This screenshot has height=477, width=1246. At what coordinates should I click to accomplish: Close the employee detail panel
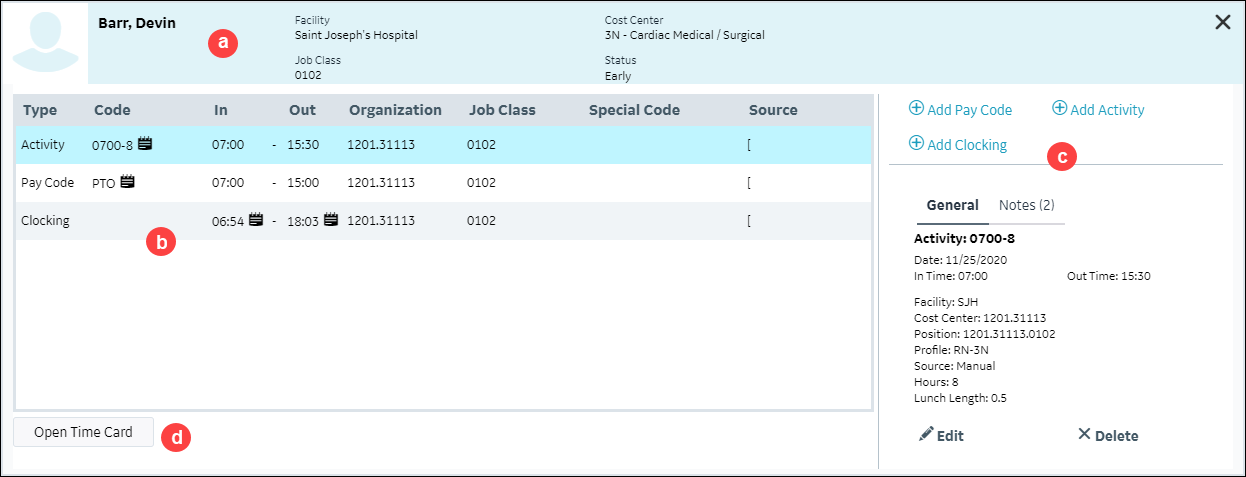(x=1222, y=22)
